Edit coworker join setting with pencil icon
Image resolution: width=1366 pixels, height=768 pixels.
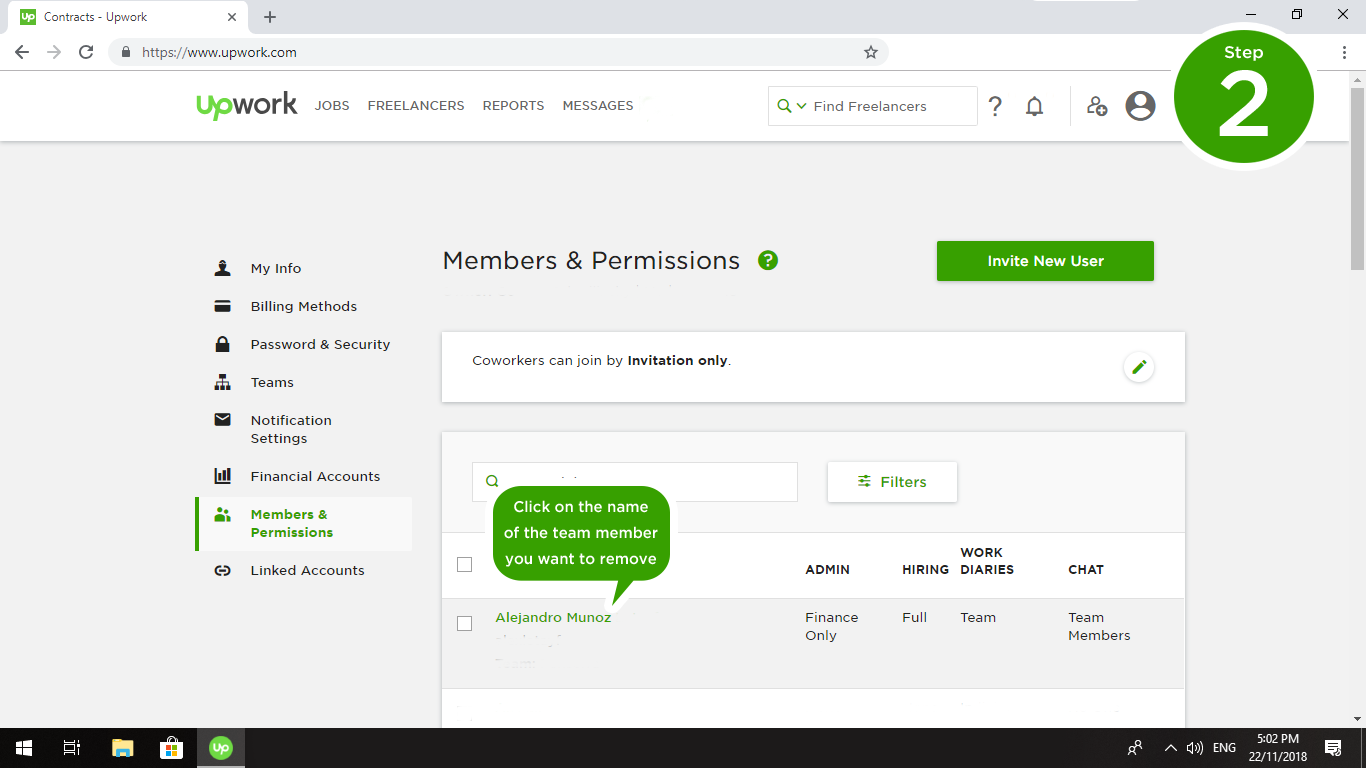click(x=1138, y=367)
